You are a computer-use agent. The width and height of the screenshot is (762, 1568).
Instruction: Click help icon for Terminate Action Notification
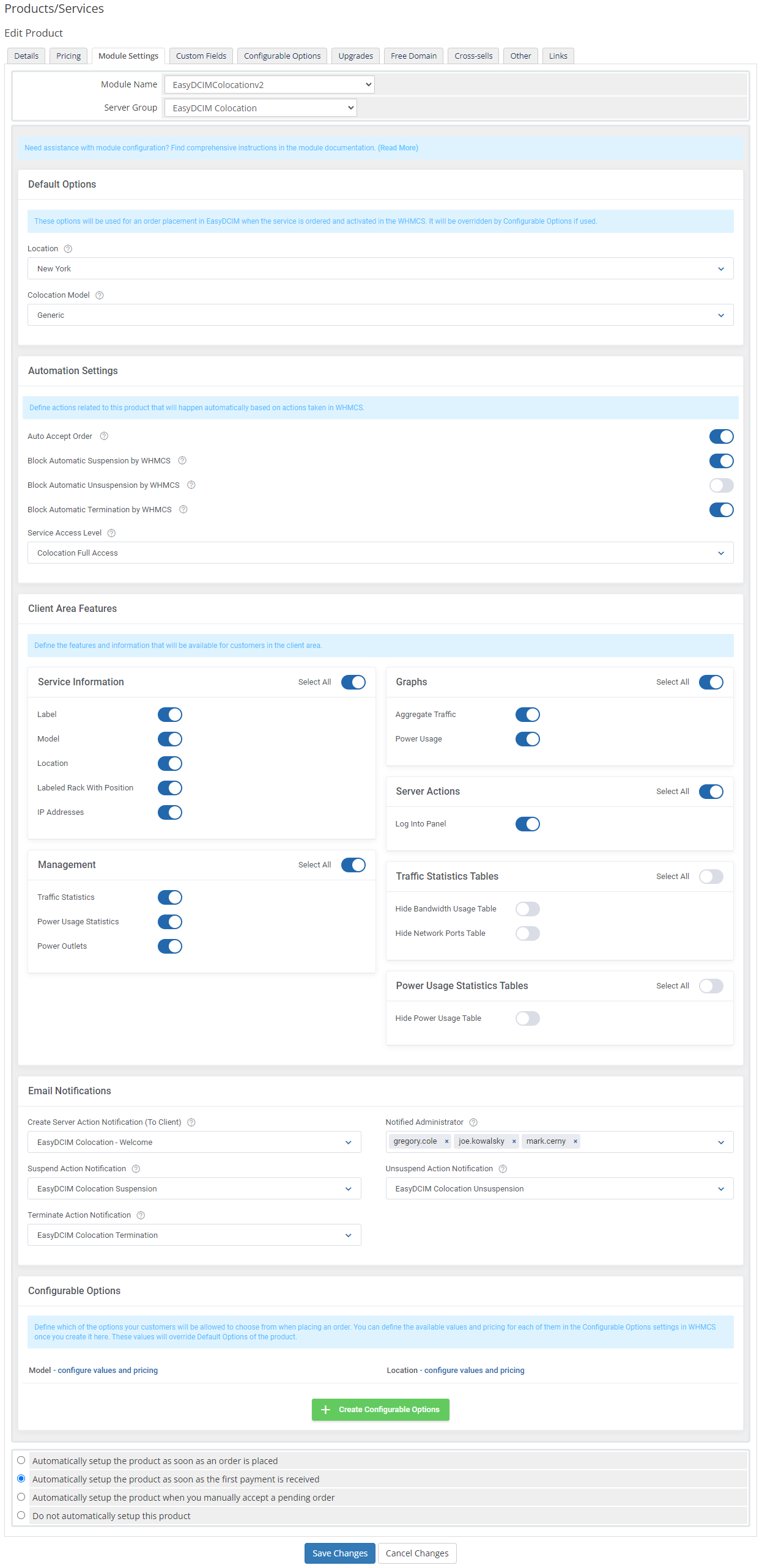click(141, 1215)
